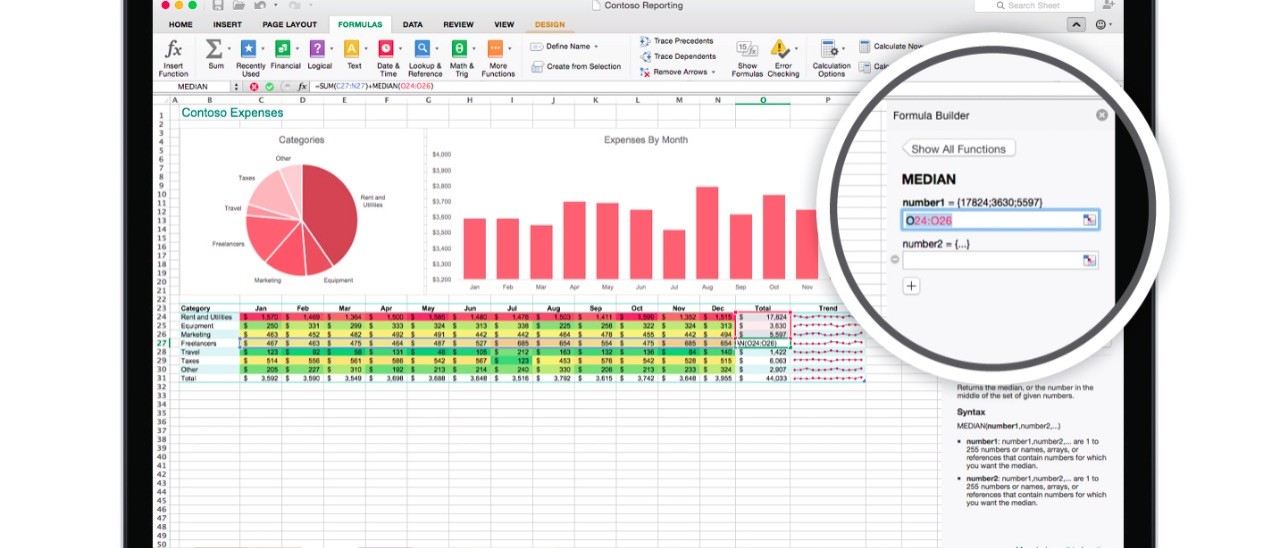Click the Trace Precedents icon
The height and width of the screenshot is (548, 1280).
click(645, 41)
